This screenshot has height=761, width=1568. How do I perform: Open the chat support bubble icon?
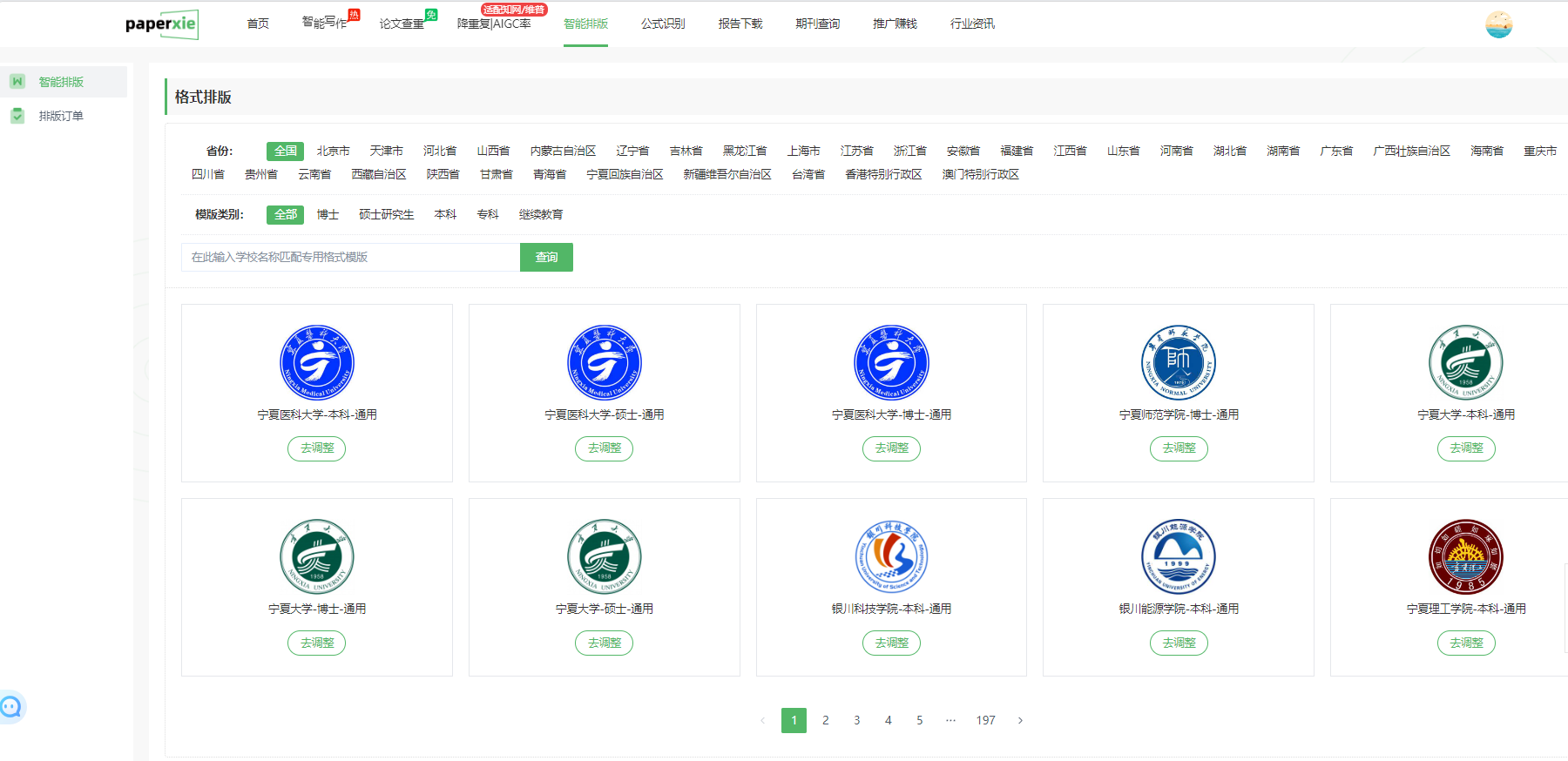[11, 707]
